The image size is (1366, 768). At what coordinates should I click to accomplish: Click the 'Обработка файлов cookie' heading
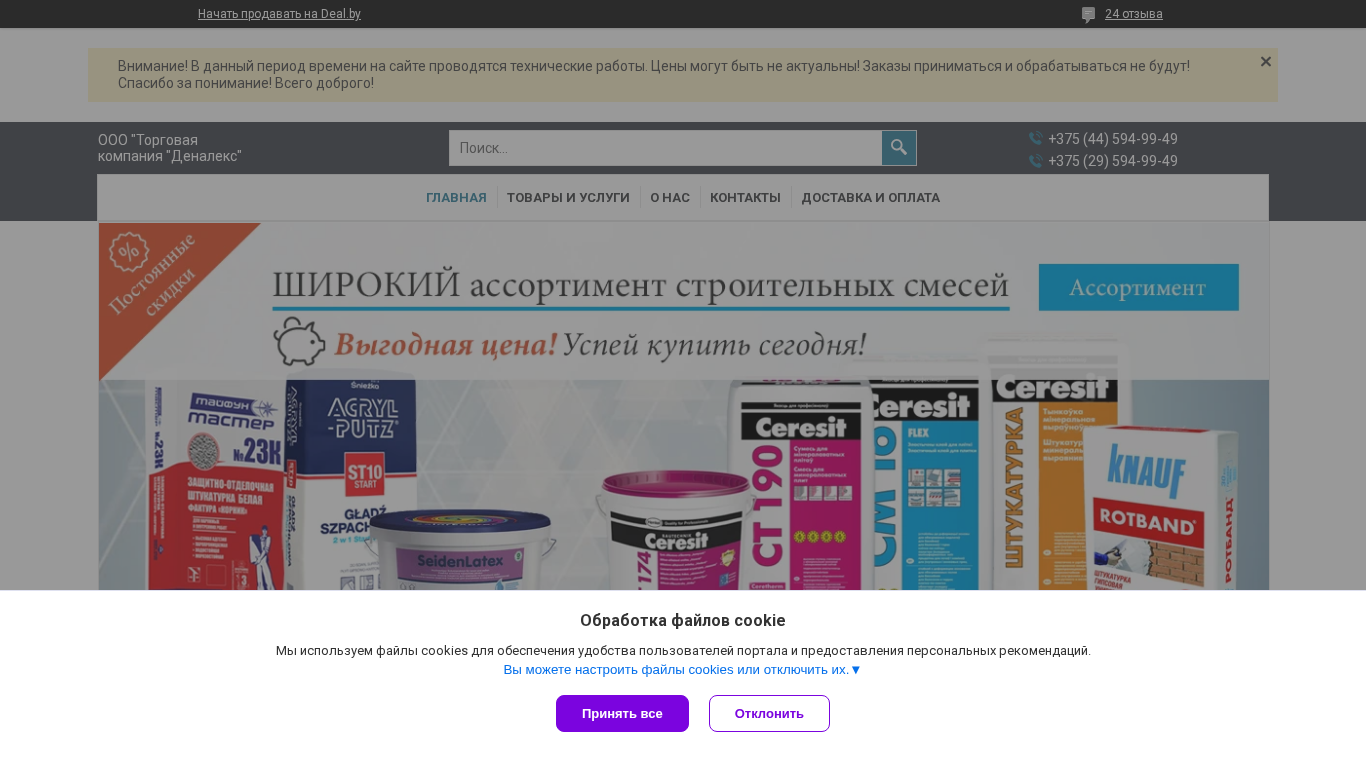point(683,620)
